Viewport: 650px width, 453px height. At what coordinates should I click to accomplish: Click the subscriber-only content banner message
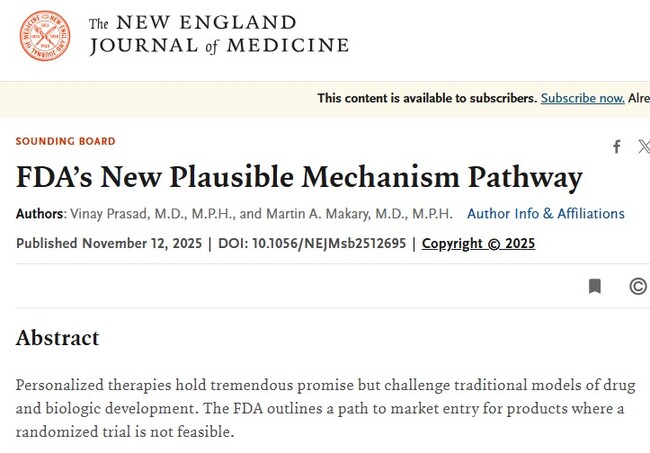(x=427, y=98)
